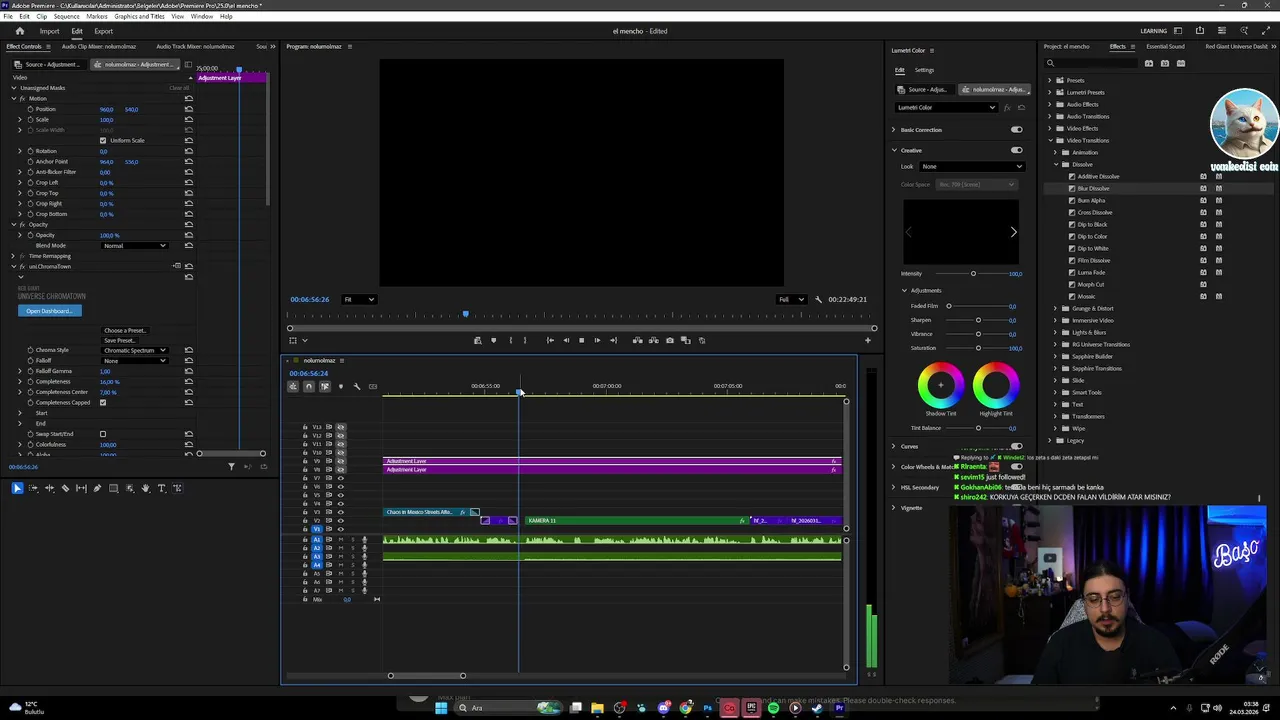Open Timeline Display Settings wrench
Viewport: 1280px width, 720px height.
coord(357,386)
